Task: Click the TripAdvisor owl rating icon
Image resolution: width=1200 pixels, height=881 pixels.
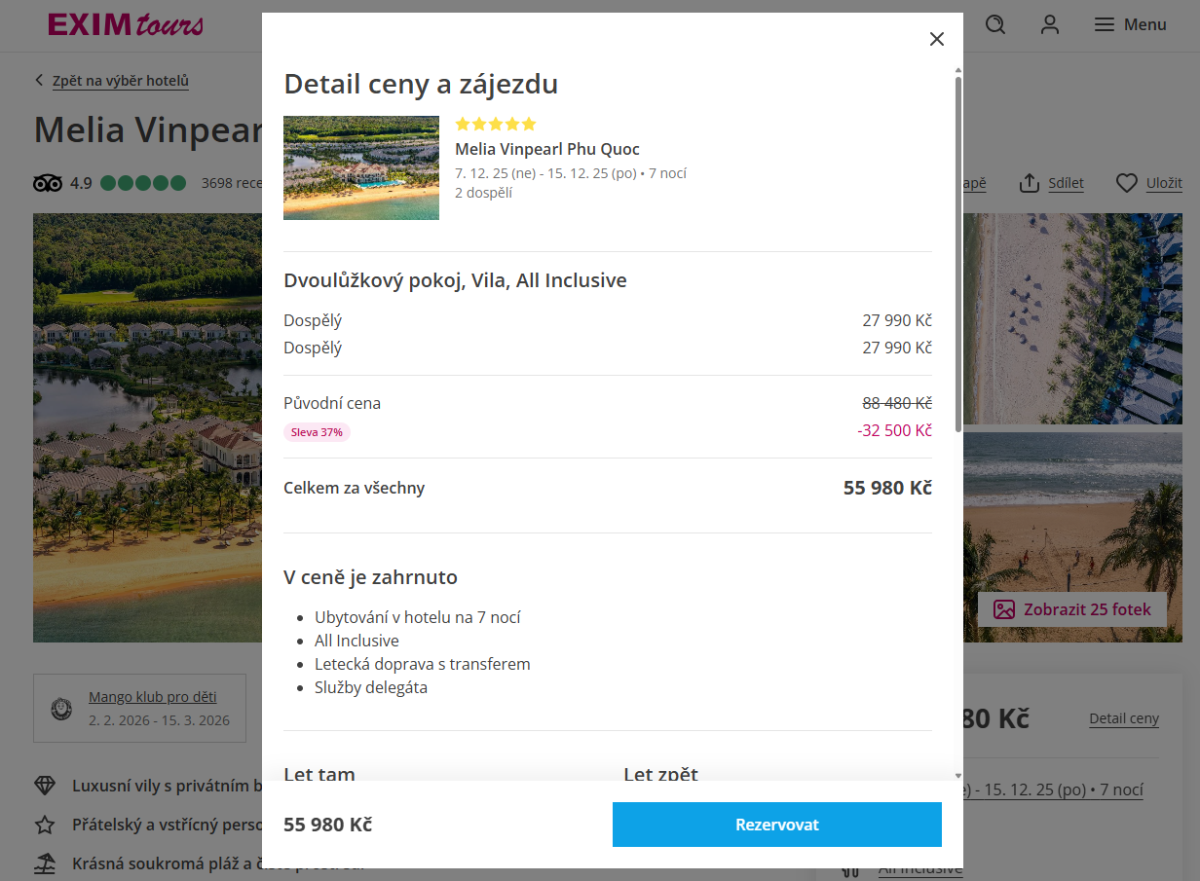Action: click(x=48, y=183)
